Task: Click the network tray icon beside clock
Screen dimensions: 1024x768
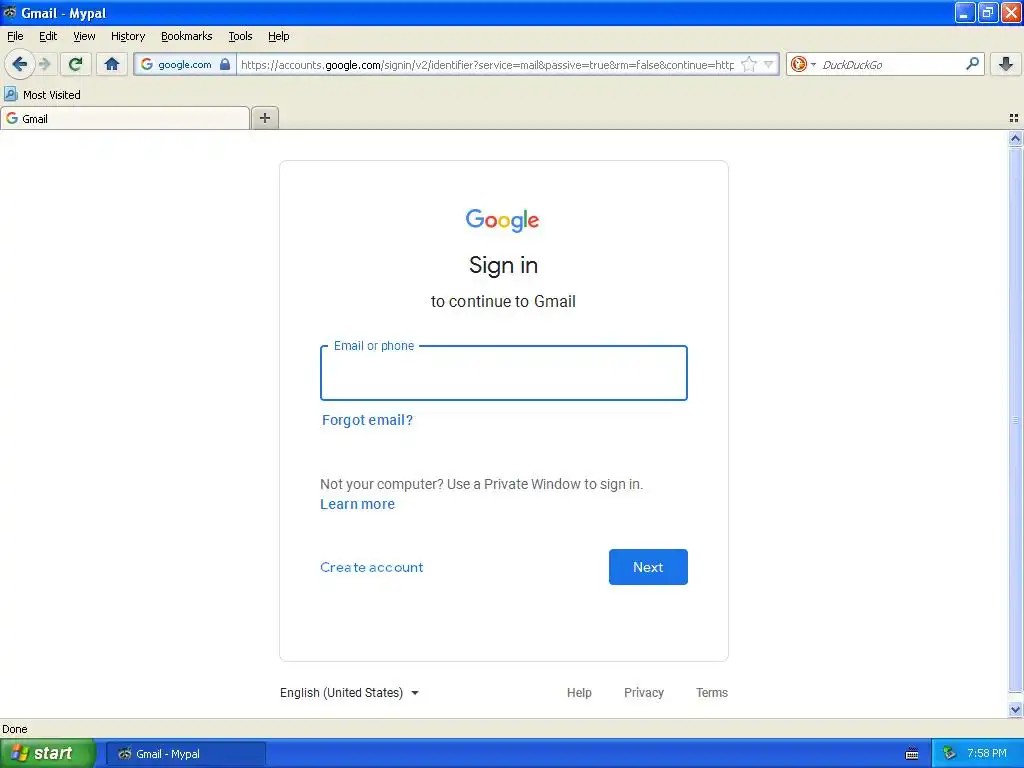Action: 949,754
